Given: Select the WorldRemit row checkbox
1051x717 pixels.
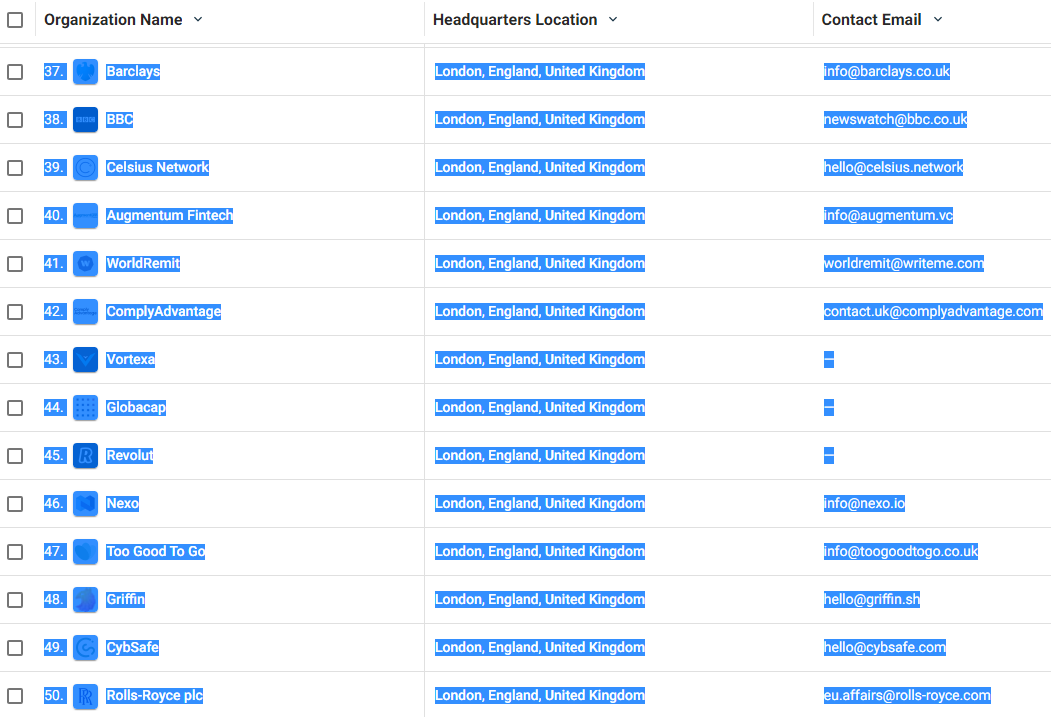Looking at the screenshot, I should click(x=15, y=264).
